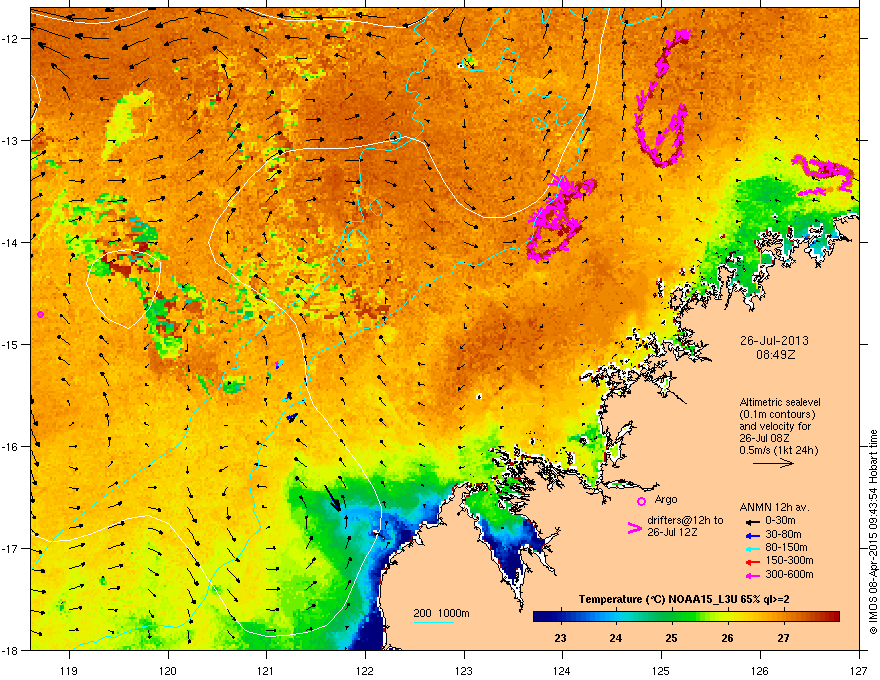This screenshot has width=880, height=680.
Task: Click the 150-300m depth label
Action: (x=789, y=560)
